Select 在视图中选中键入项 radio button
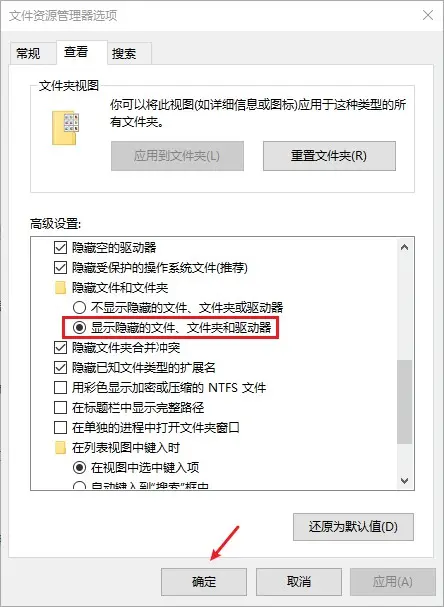 pyautogui.click(x=79, y=468)
